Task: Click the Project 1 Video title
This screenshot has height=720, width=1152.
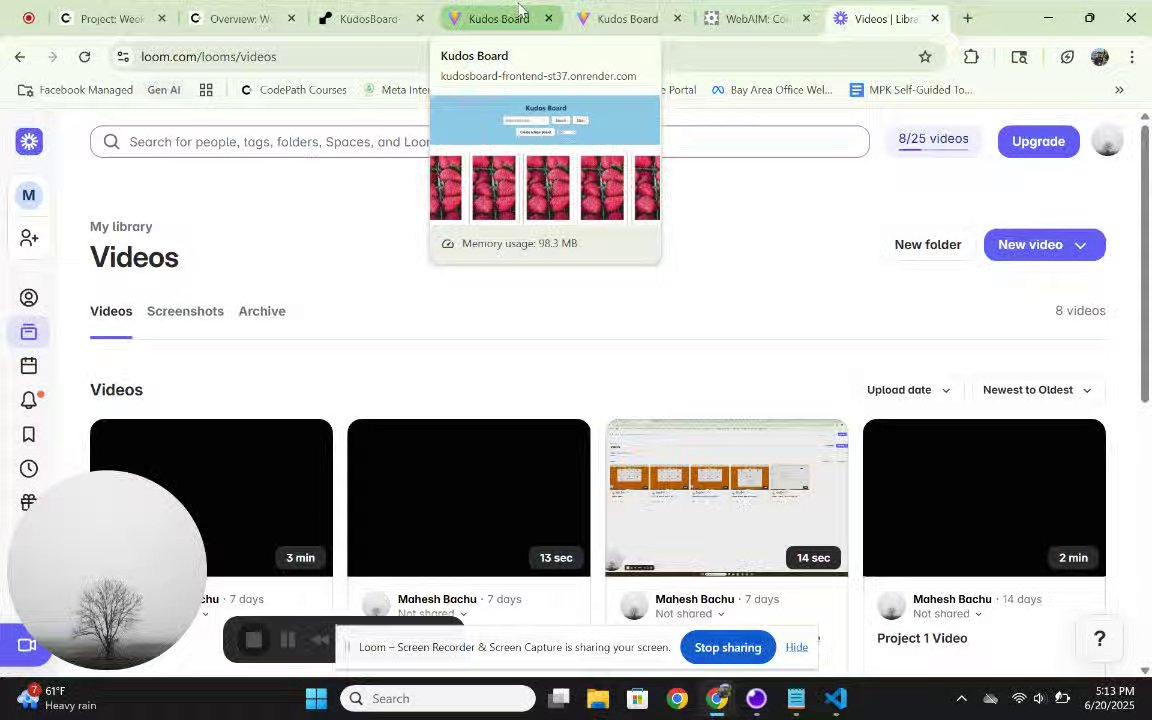Action: point(922,638)
